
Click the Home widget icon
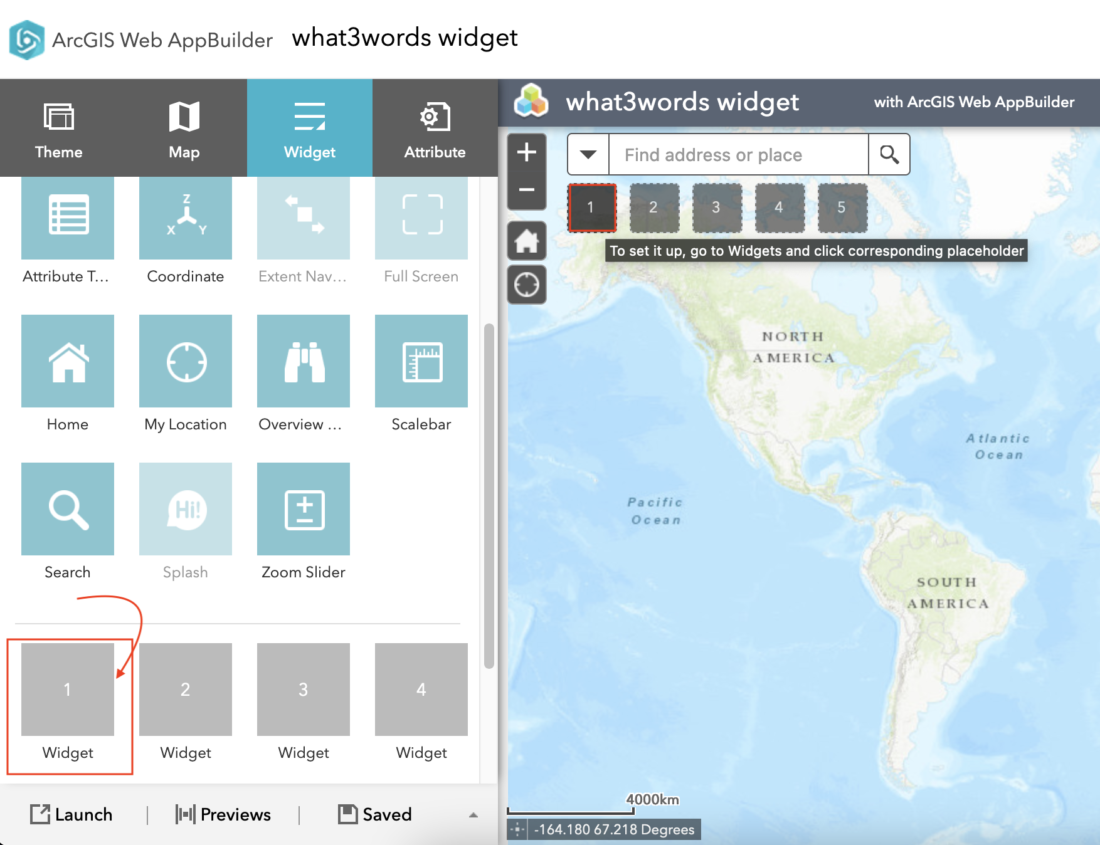click(x=67, y=361)
